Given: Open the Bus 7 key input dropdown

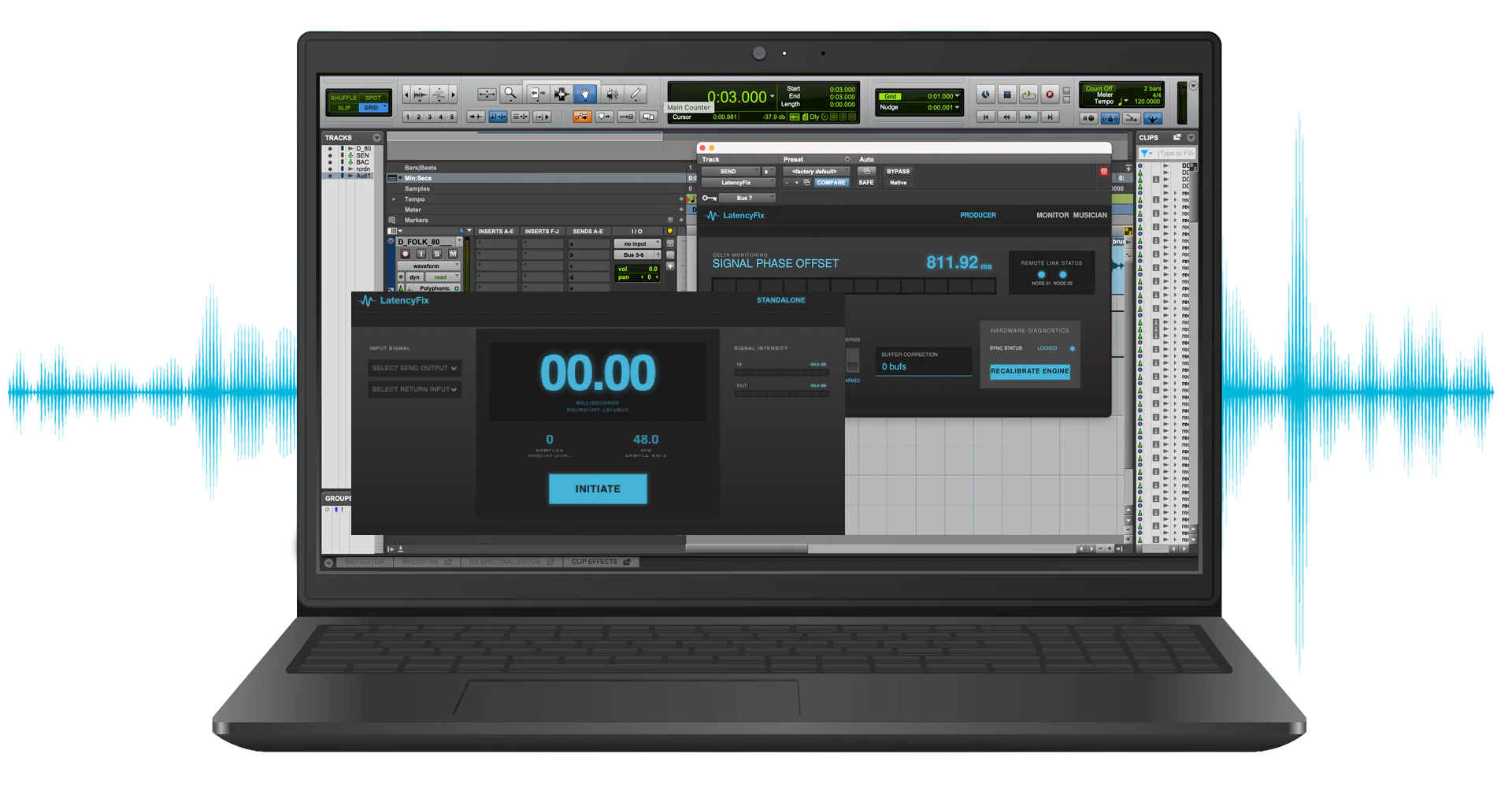Looking at the screenshot, I should click(747, 199).
